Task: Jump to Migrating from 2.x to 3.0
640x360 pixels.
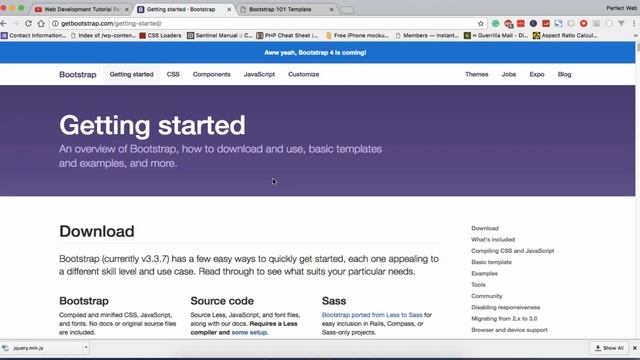Action: pos(504,318)
